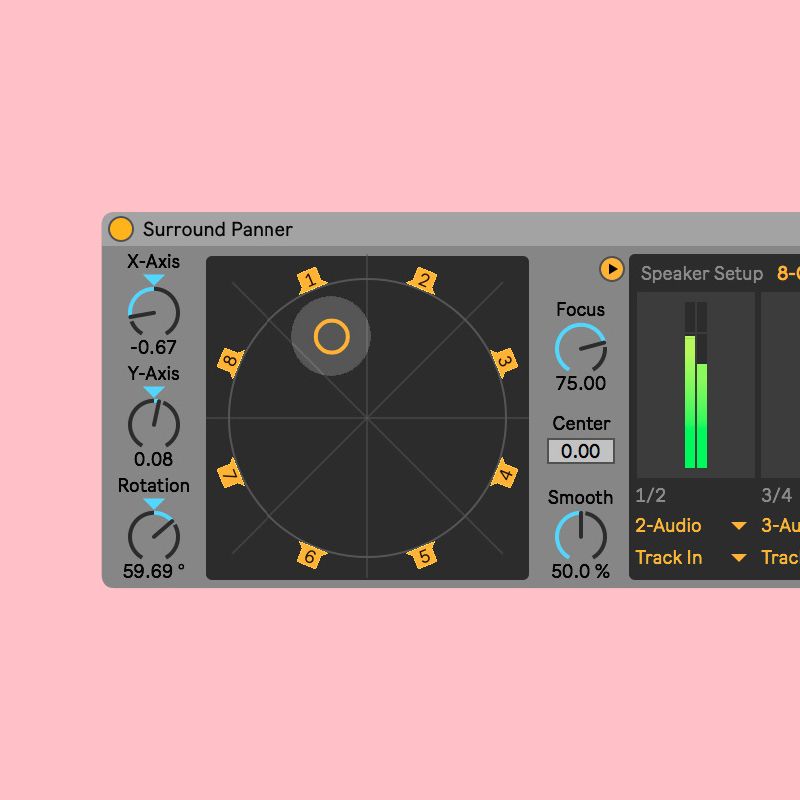
Task: Click speaker marker 7 on the panner
Action: click(x=231, y=473)
